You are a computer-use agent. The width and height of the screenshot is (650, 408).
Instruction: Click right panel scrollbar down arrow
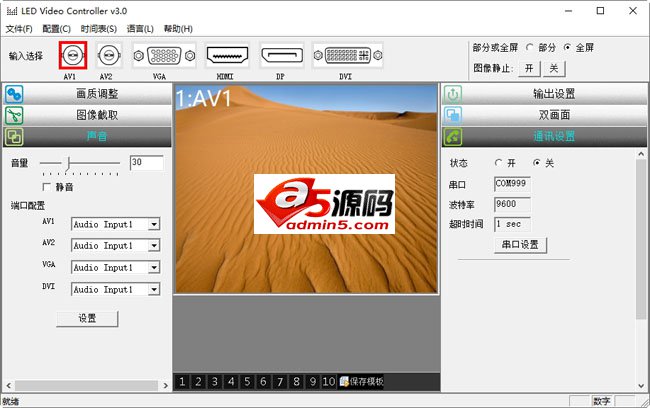[641, 386]
